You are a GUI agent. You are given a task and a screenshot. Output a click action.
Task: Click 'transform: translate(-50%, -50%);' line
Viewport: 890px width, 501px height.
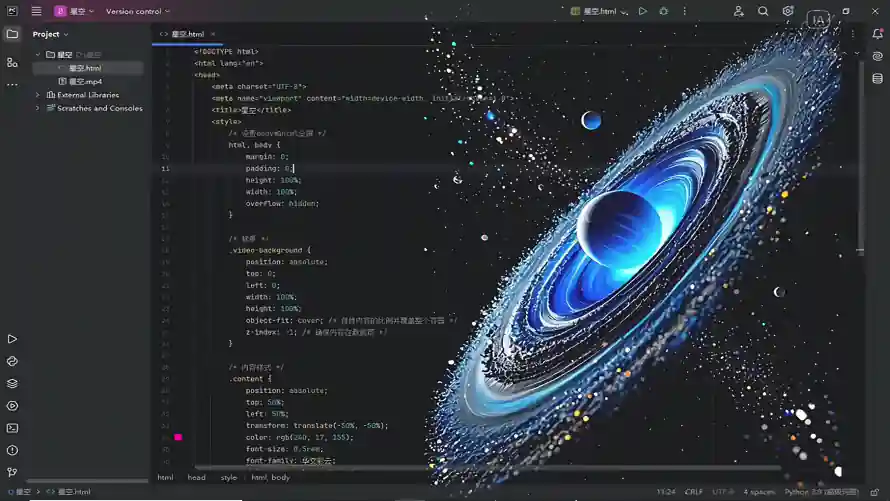click(317, 426)
